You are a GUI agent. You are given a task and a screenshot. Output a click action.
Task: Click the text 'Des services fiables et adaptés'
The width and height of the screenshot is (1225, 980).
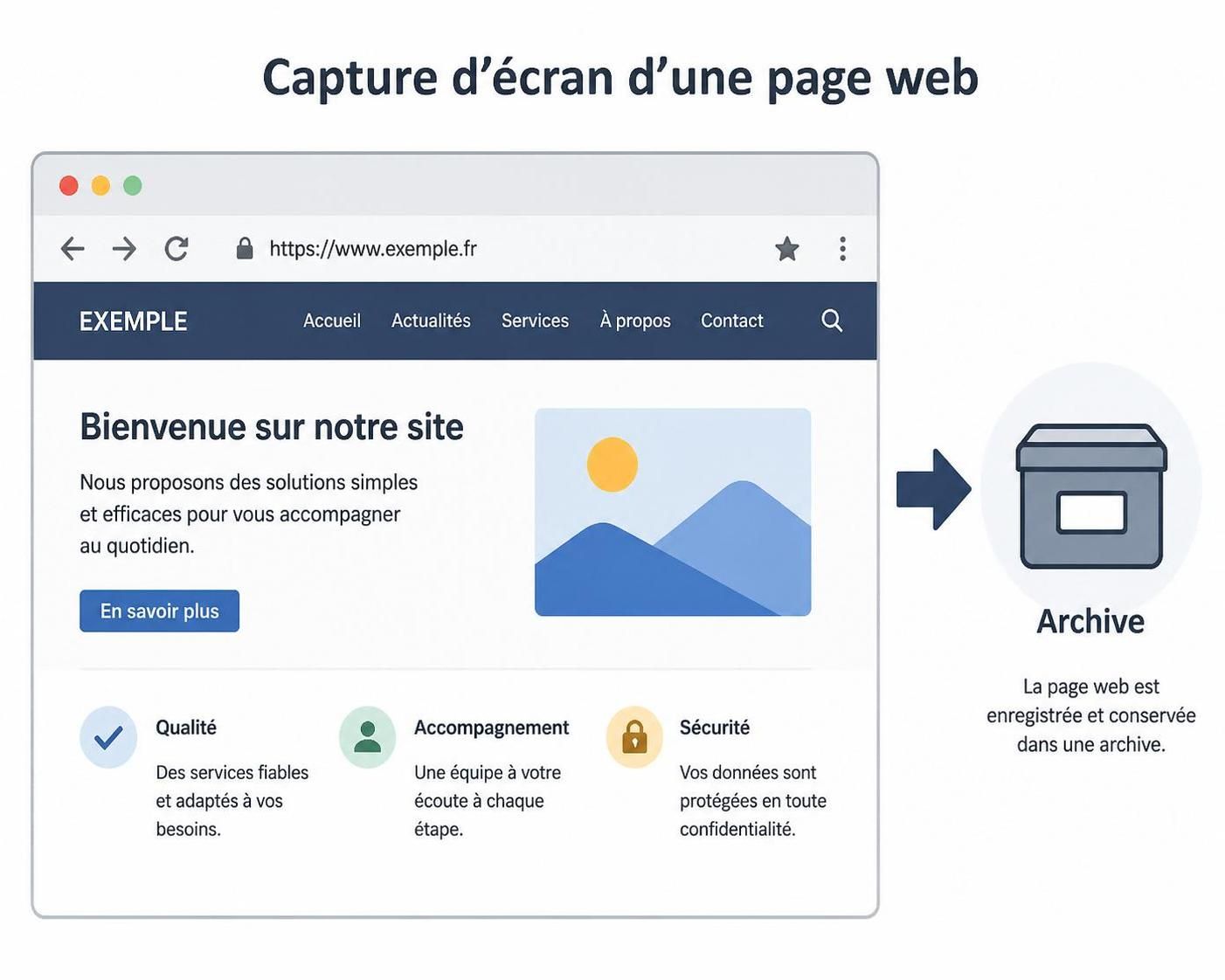pyautogui.click(x=232, y=800)
